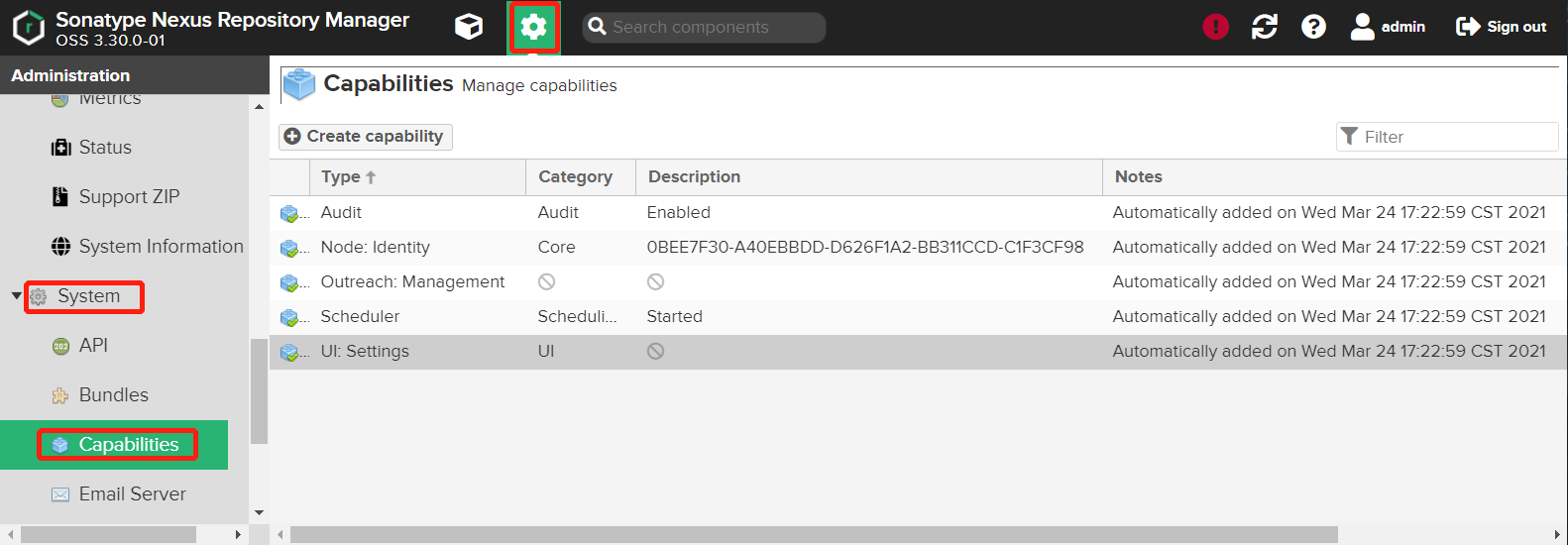Screen dimensions: 1568x545
Task: Sort by Category column header
Action: point(575,177)
